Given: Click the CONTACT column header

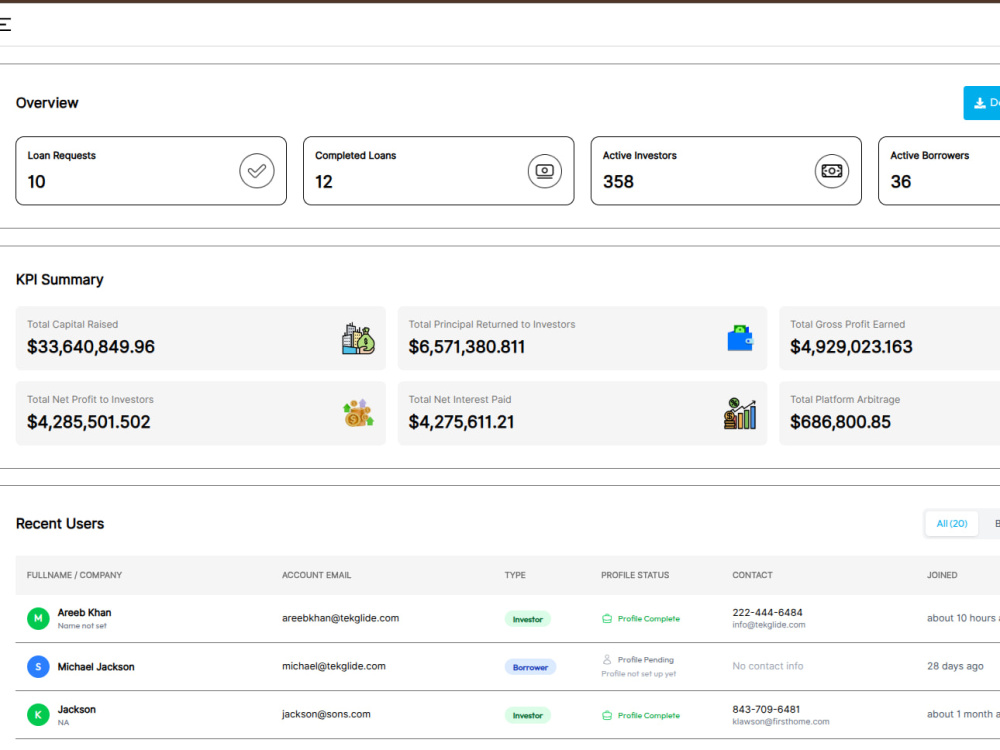Looking at the screenshot, I should point(752,575).
